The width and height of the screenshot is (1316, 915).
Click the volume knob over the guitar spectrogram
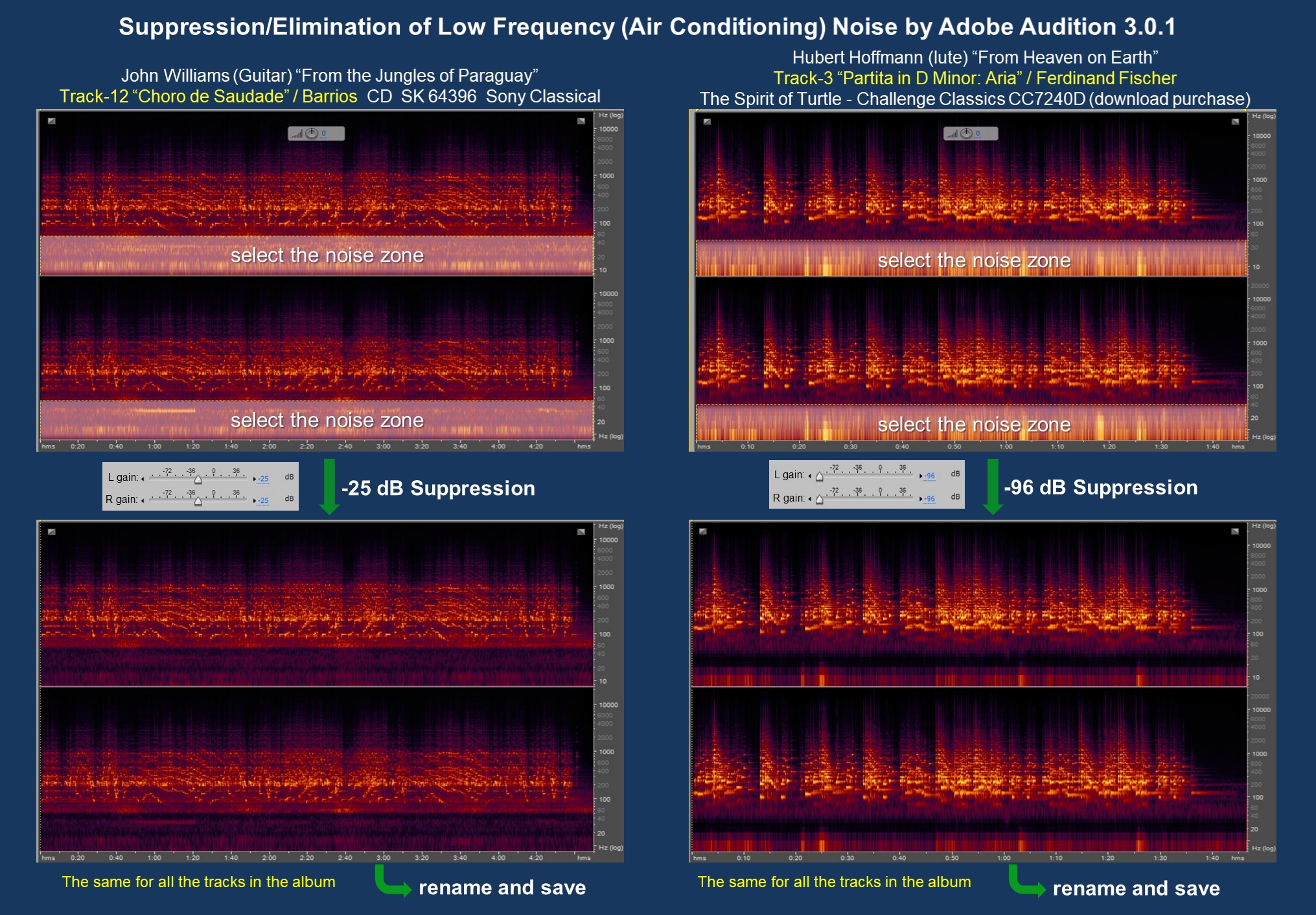click(x=312, y=133)
